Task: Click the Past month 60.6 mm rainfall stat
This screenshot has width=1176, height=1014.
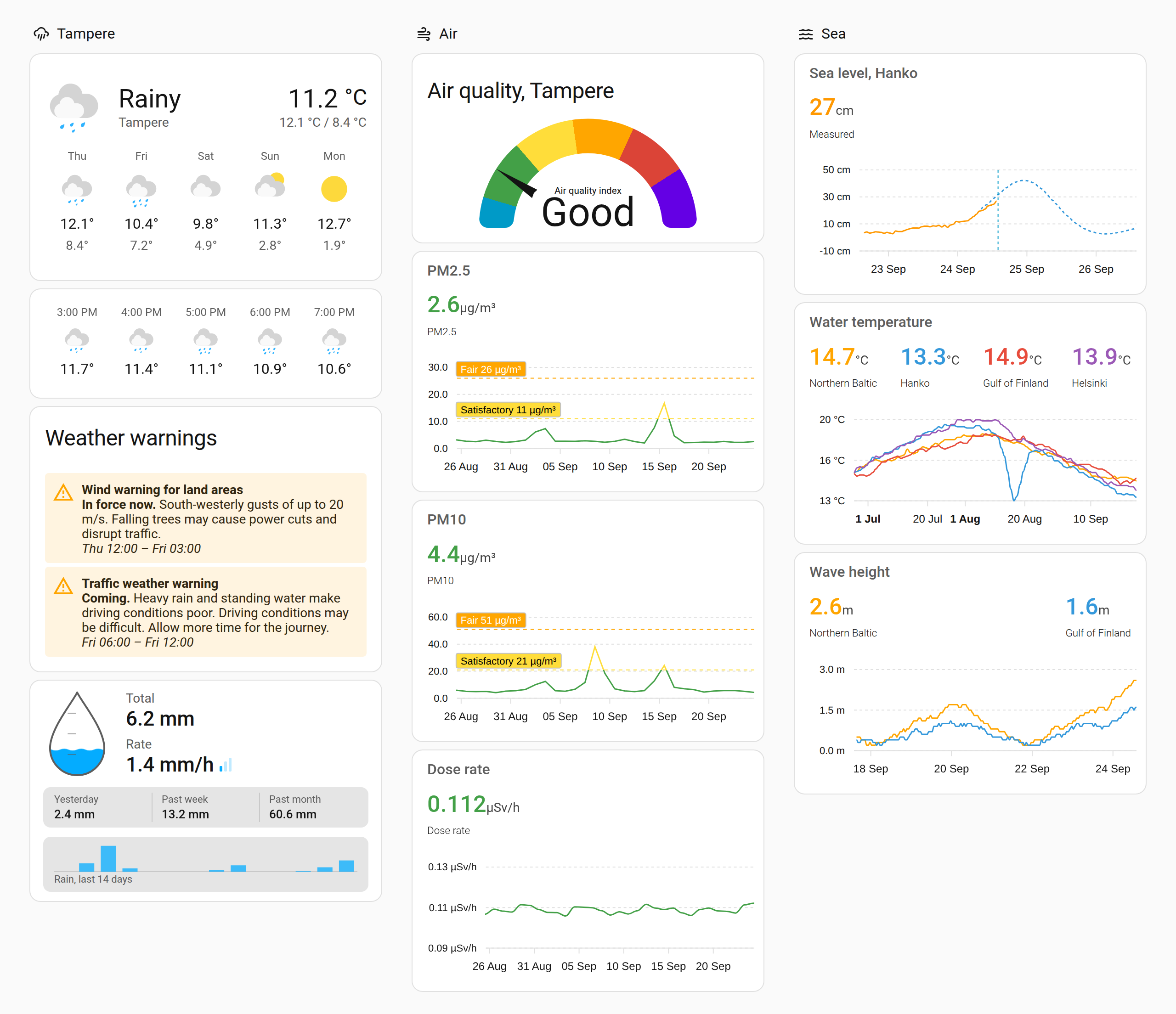Action: (294, 807)
